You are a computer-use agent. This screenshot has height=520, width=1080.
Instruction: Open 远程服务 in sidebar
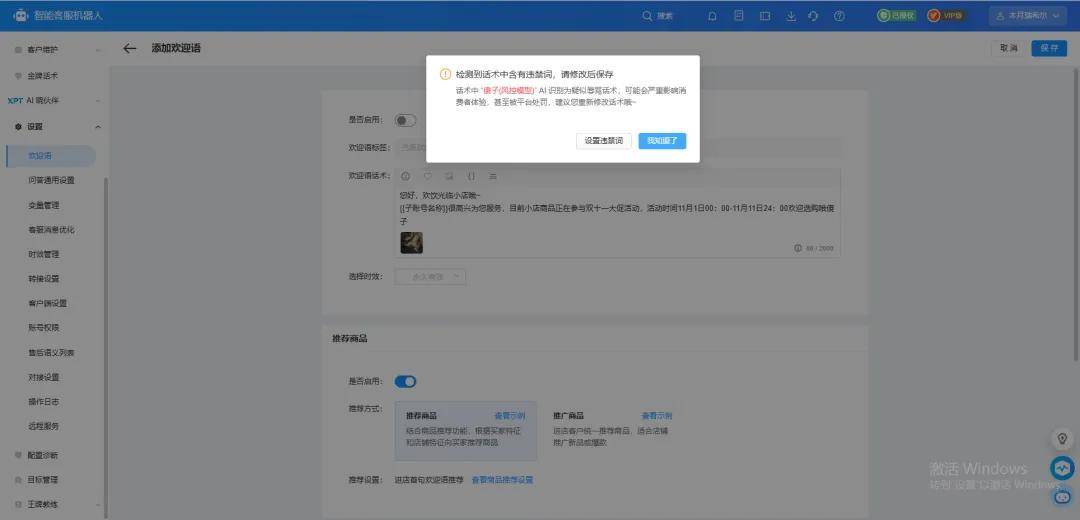click(x=43, y=426)
